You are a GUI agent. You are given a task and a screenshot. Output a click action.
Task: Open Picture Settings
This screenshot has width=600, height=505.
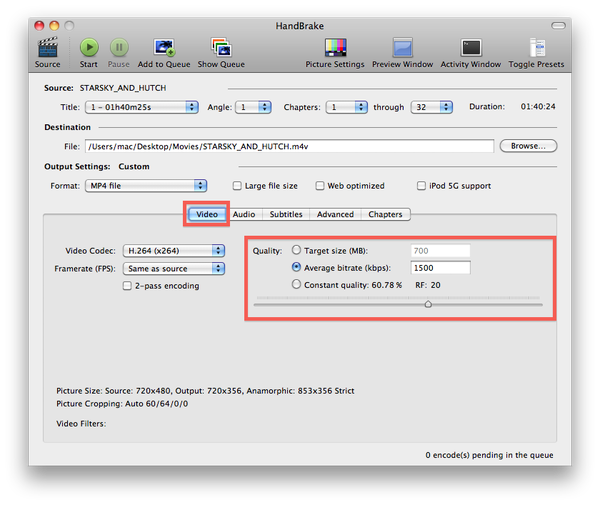(335, 47)
